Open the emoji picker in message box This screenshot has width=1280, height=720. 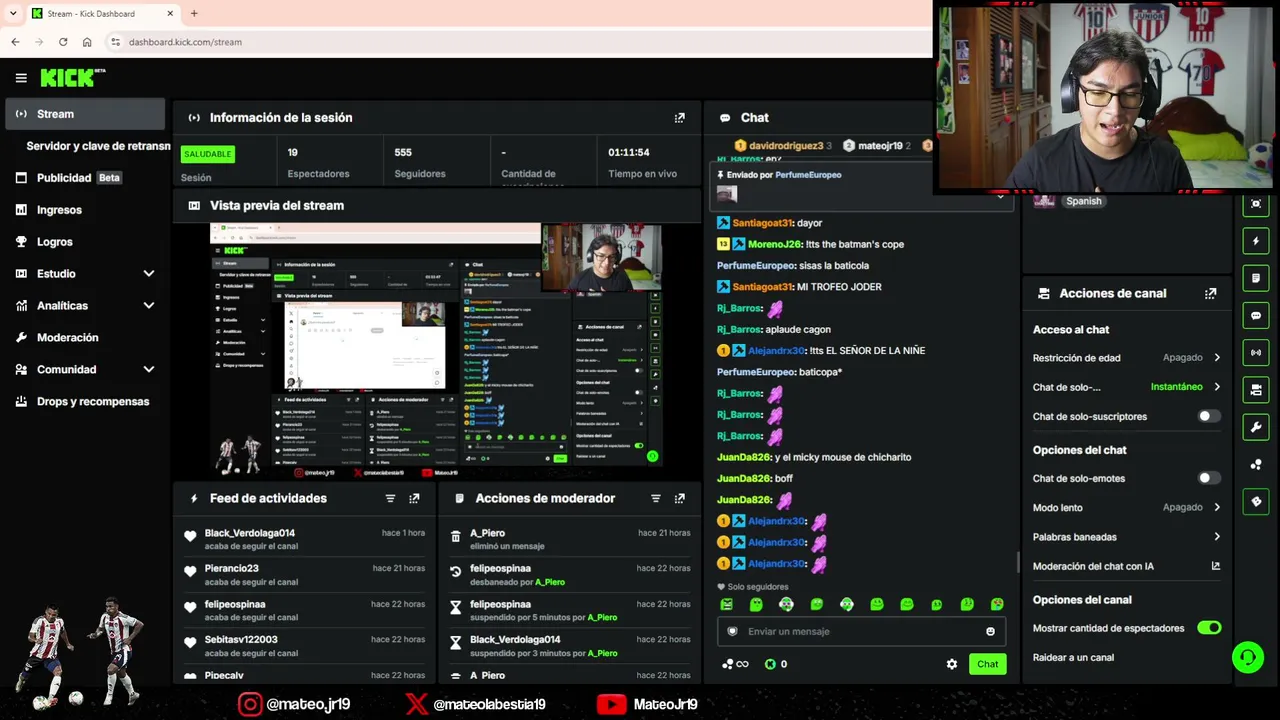coord(990,631)
